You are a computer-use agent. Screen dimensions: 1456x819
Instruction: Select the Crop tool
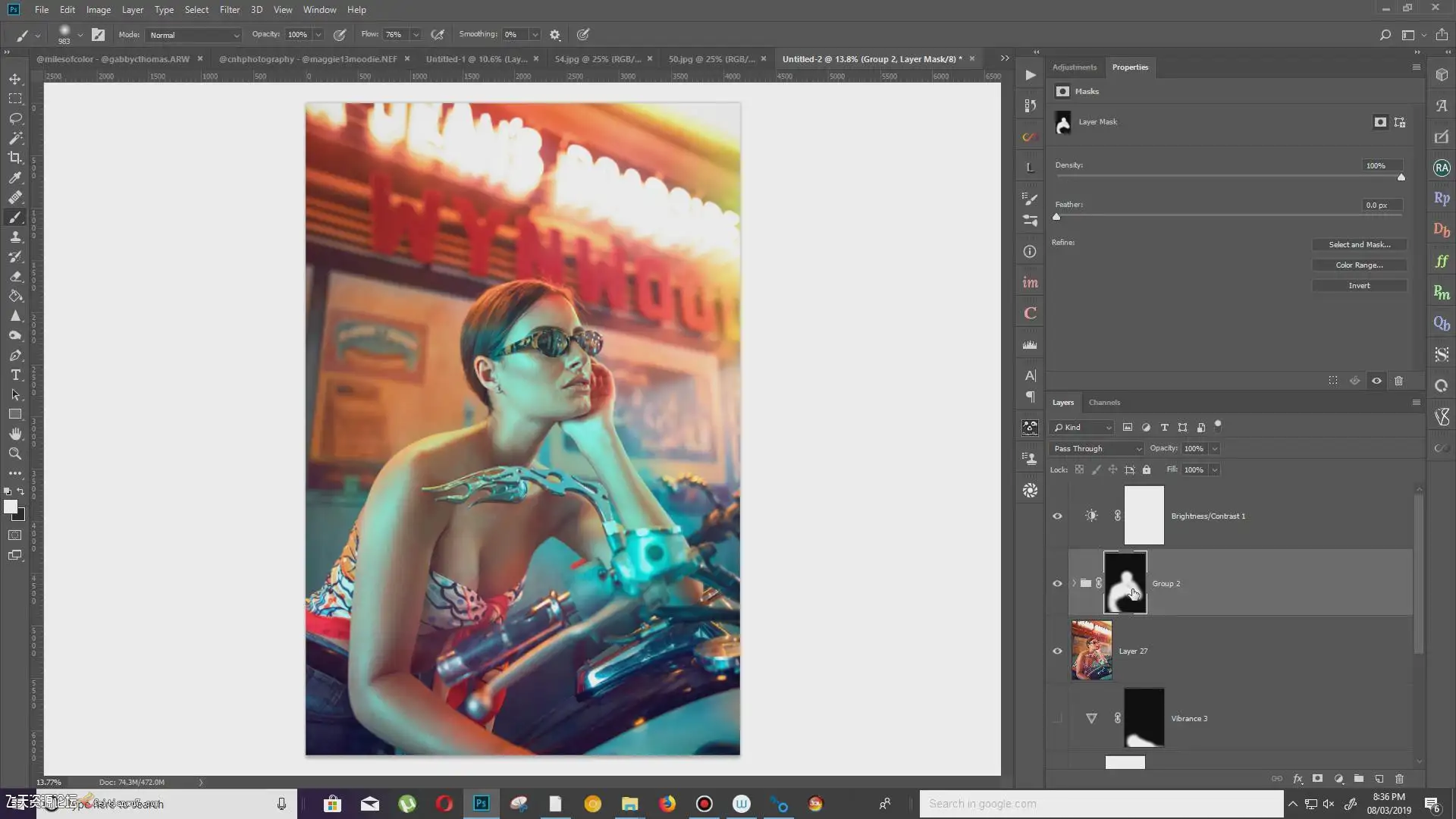pos(15,158)
